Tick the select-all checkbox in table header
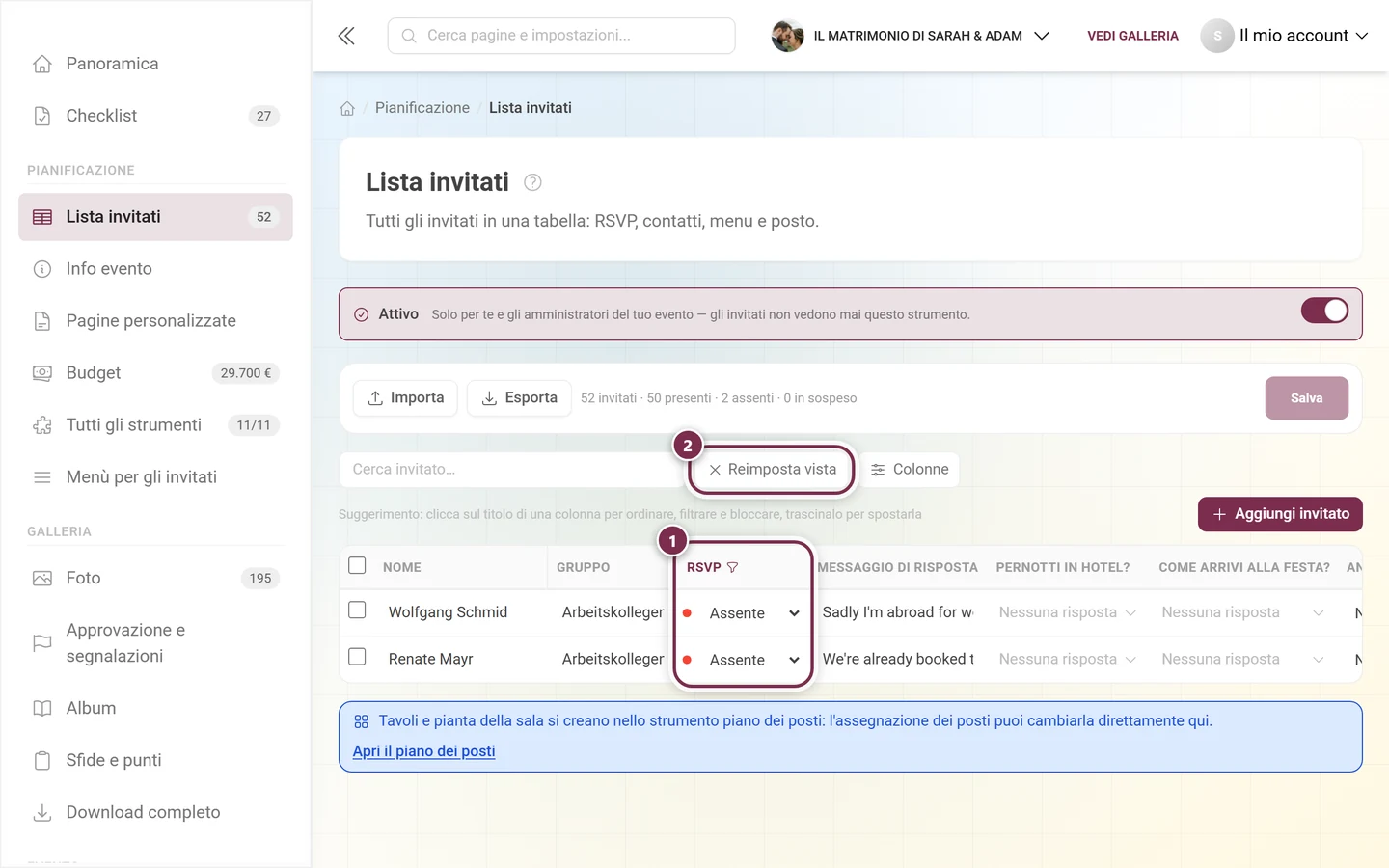Image resolution: width=1389 pixels, height=868 pixels. (x=357, y=565)
